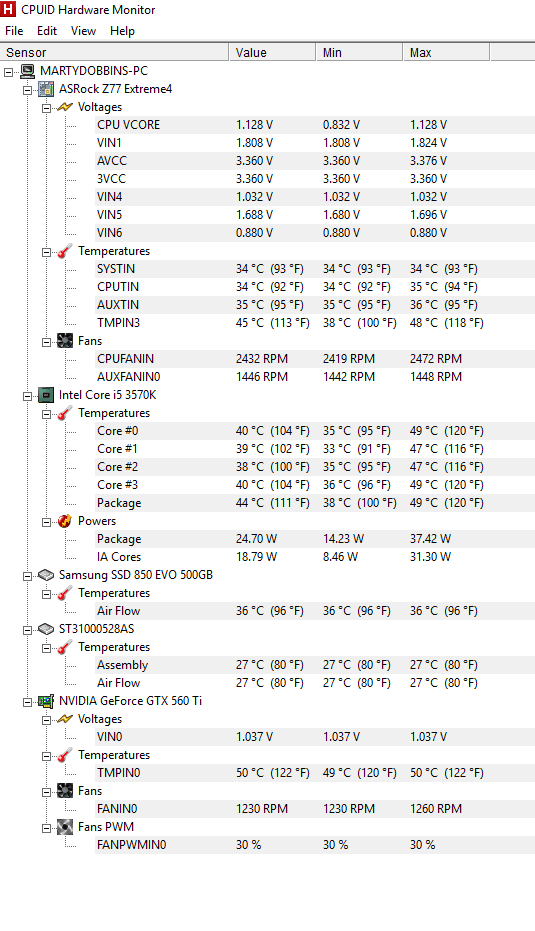Click the flame icon beside Powers
This screenshot has width=535, height=931.
pos(65,521)
